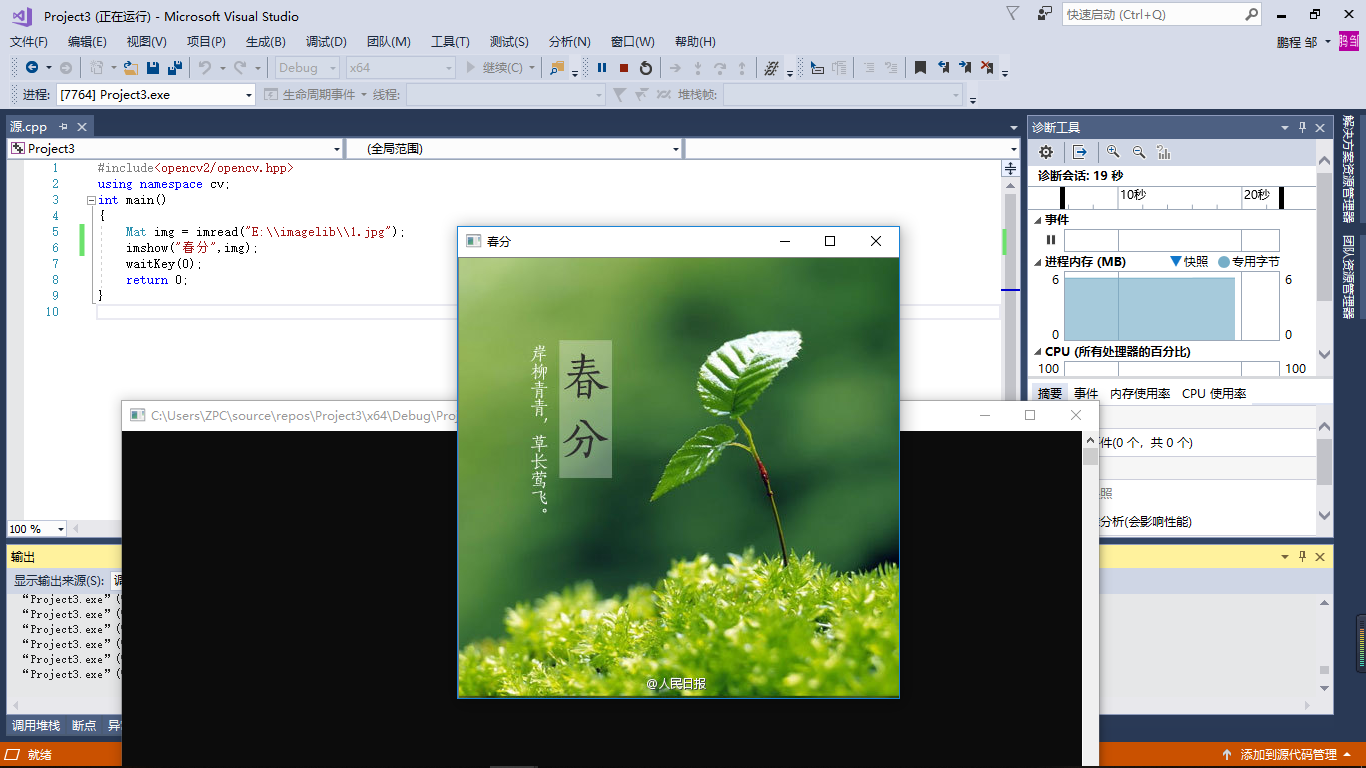Screen dimensions: 1366x768
Task: Select the zoom-in magnifier in 诊断工具
Action: 1114,151
